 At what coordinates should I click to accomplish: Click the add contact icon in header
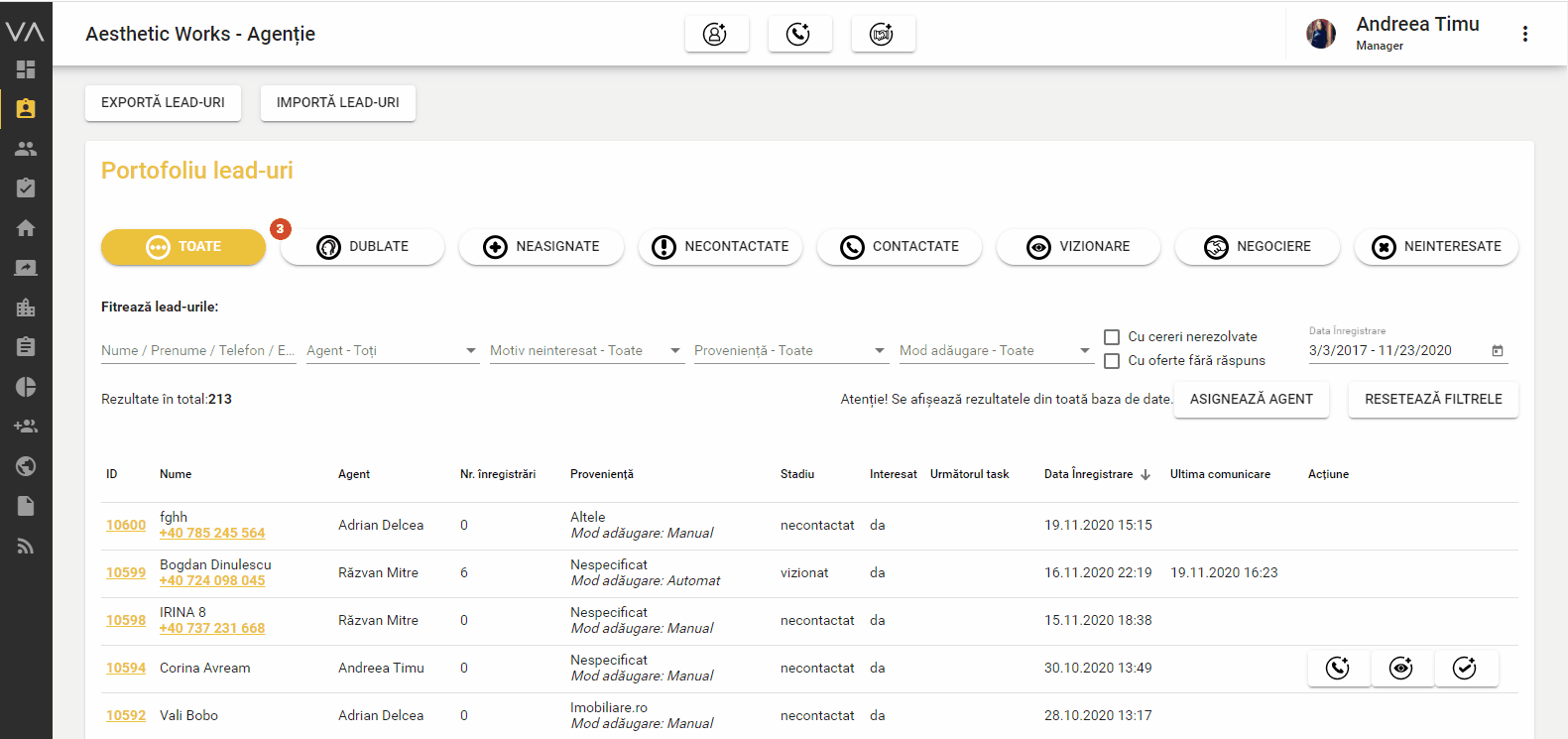[715, 34]
